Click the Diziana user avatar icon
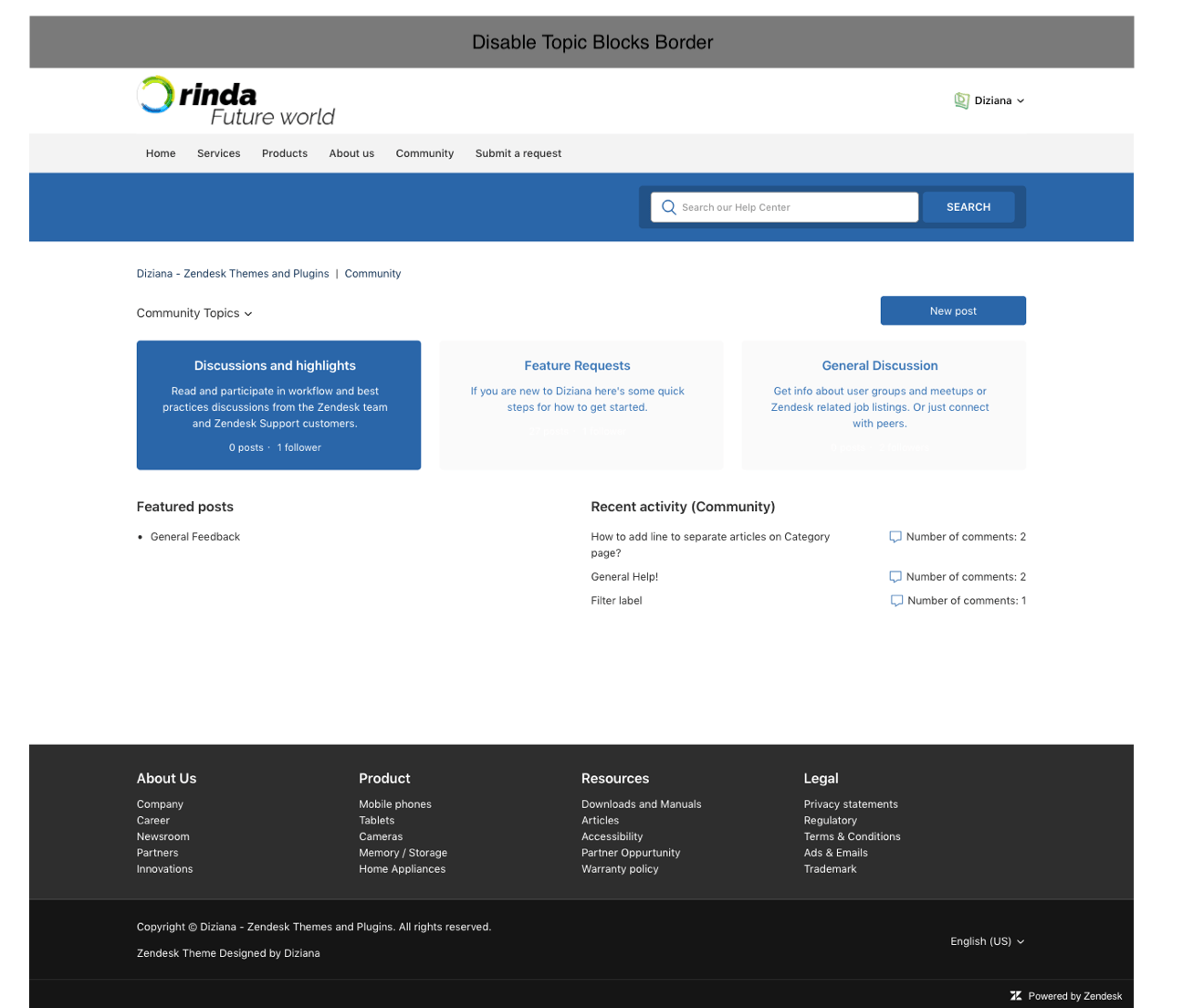Screen dimensions: 1183x1008 tap(961, 100)
